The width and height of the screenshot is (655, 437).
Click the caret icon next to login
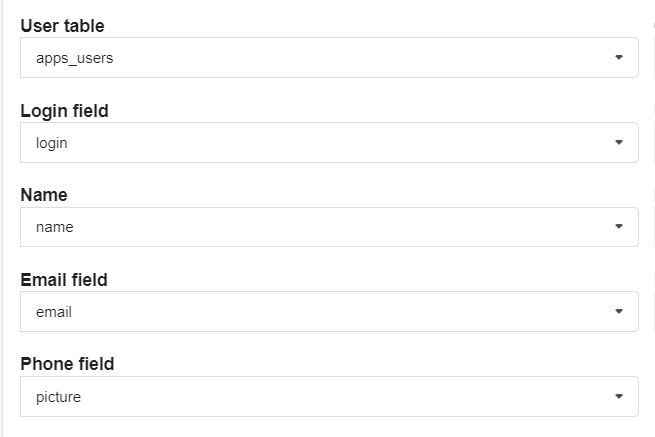[x=619, y=143]
